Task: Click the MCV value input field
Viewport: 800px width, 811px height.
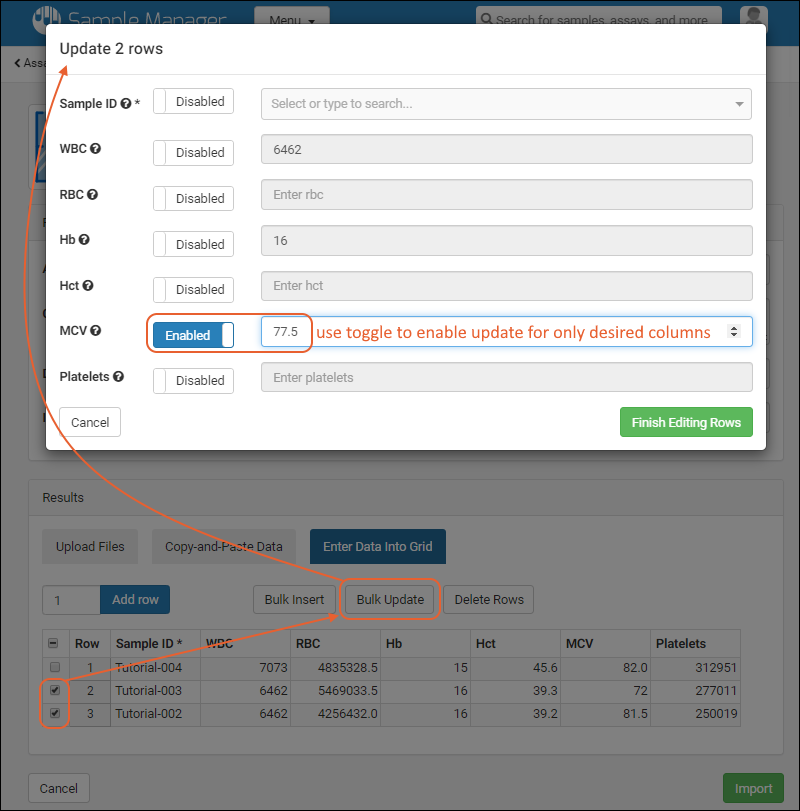Action: tap(286, 332)
